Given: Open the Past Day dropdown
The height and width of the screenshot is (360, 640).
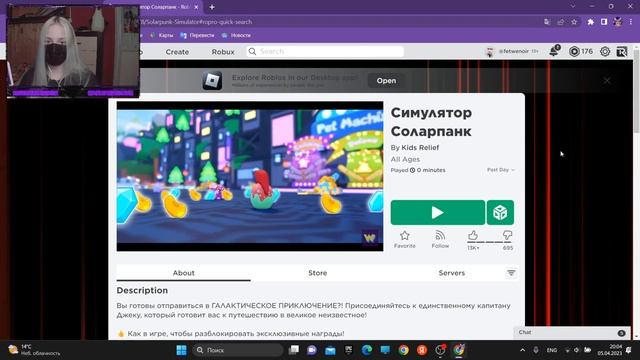Looking at the screenshot, I should click(x=500, y=170).
